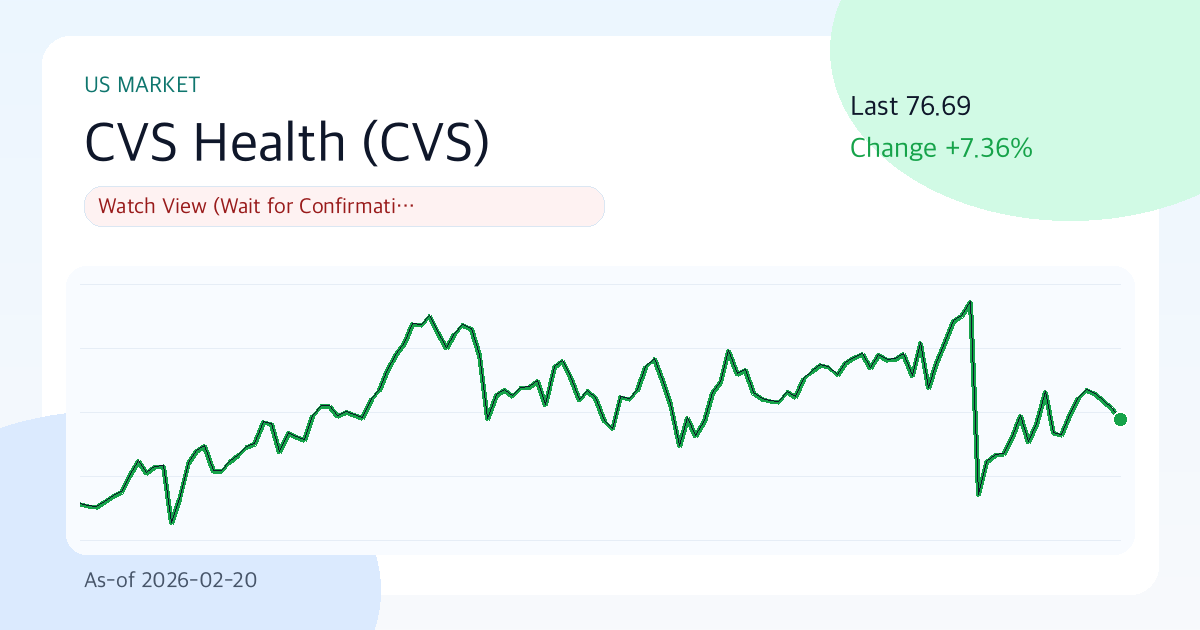Click the green Change +7.36% text
Viewport: 1200px width, 630px height.
pos(940,149)
